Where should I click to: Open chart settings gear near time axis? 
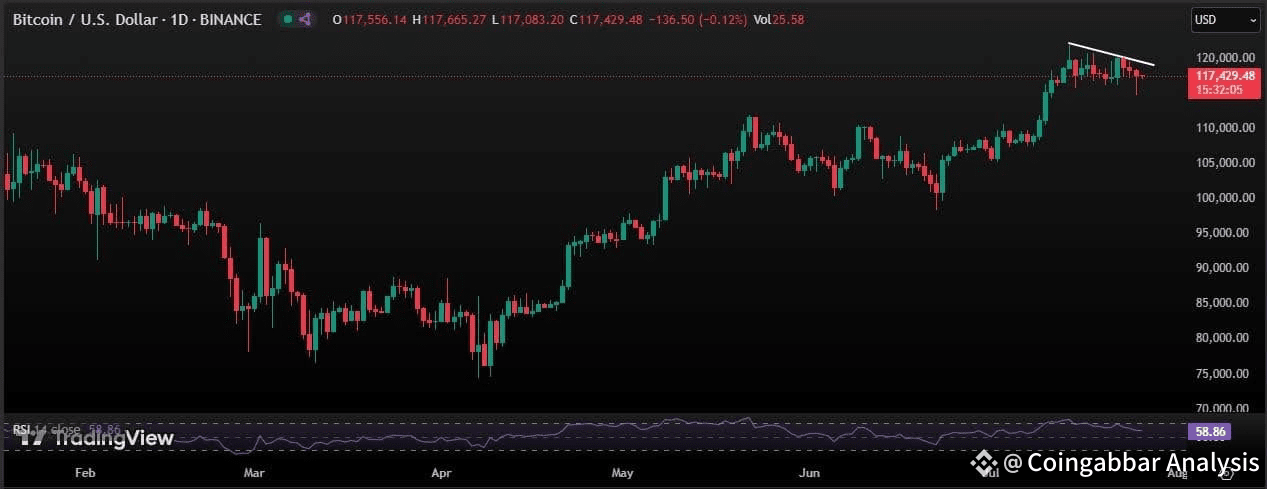click(1226, 472)
